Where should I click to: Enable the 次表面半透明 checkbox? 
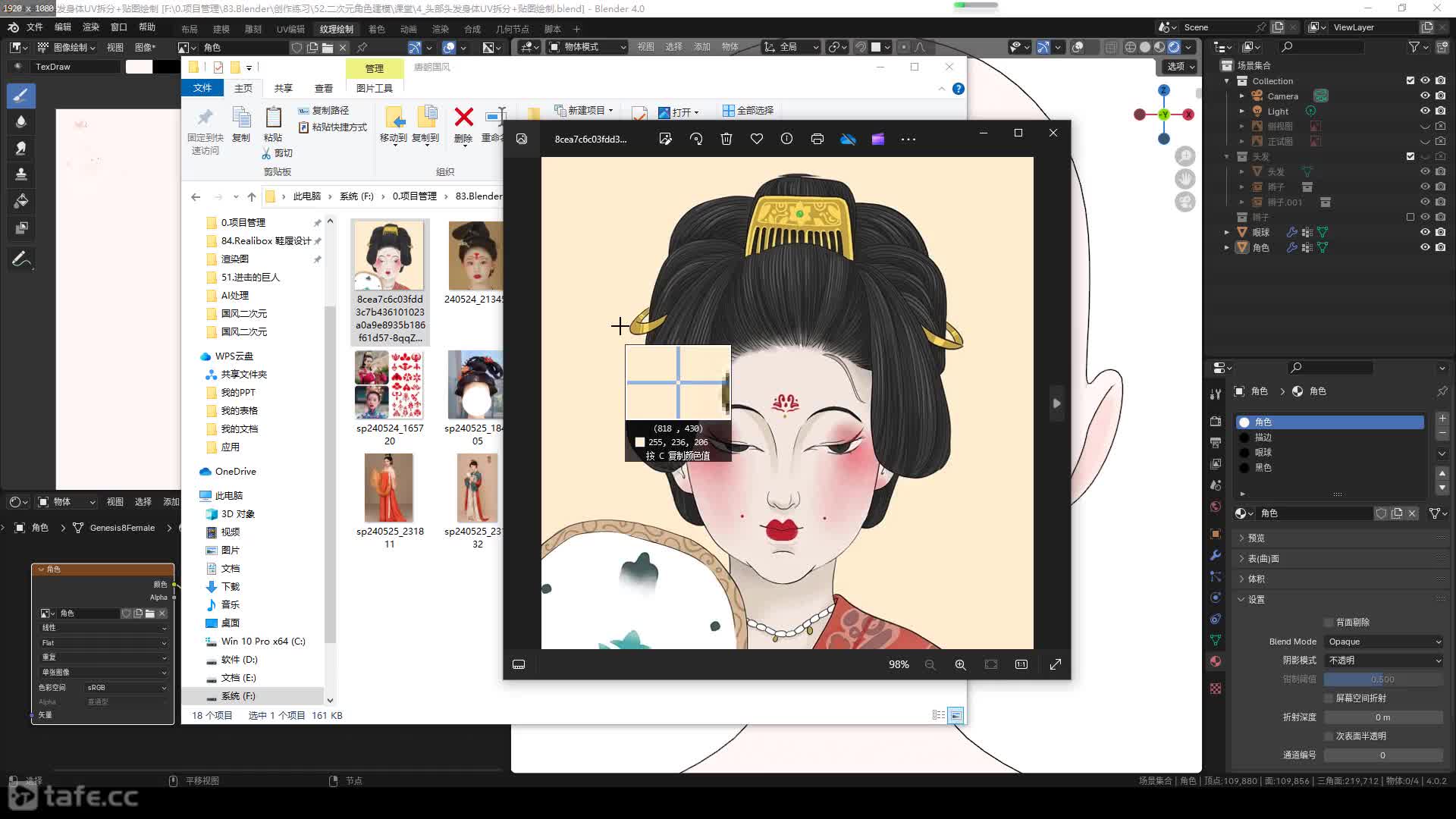point(1329,736)
